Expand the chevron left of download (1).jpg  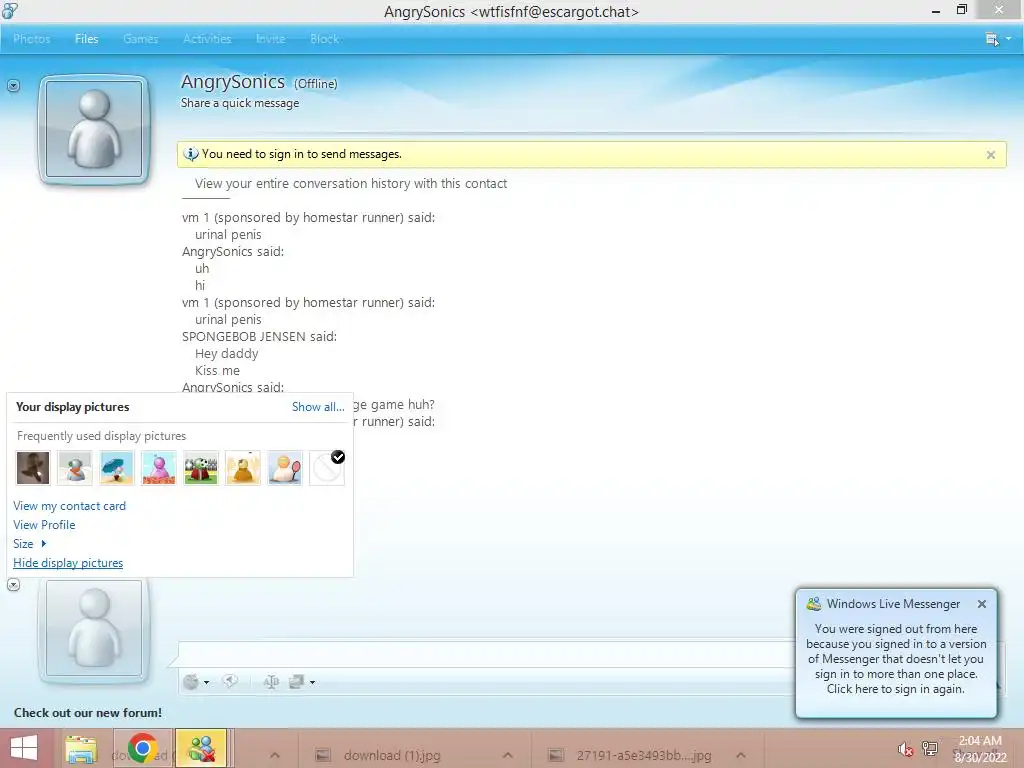click(x=275, y=756)
